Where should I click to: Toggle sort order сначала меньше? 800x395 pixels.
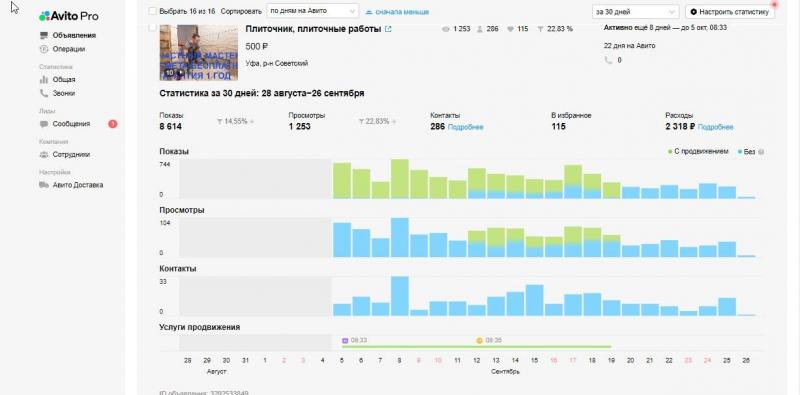pos(397,12)
